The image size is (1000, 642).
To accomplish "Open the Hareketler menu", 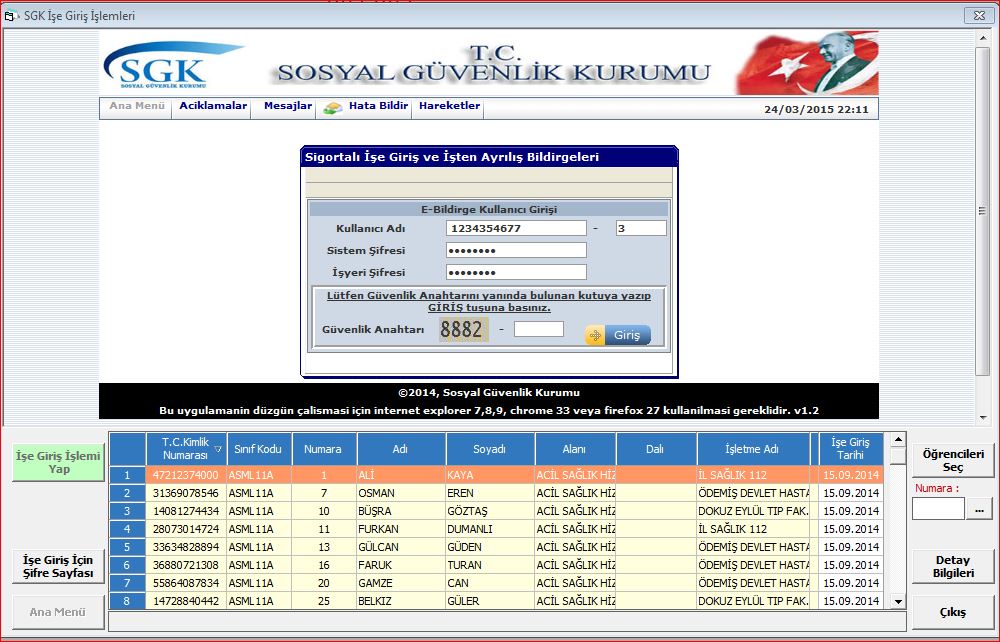I will click(448, 105).
